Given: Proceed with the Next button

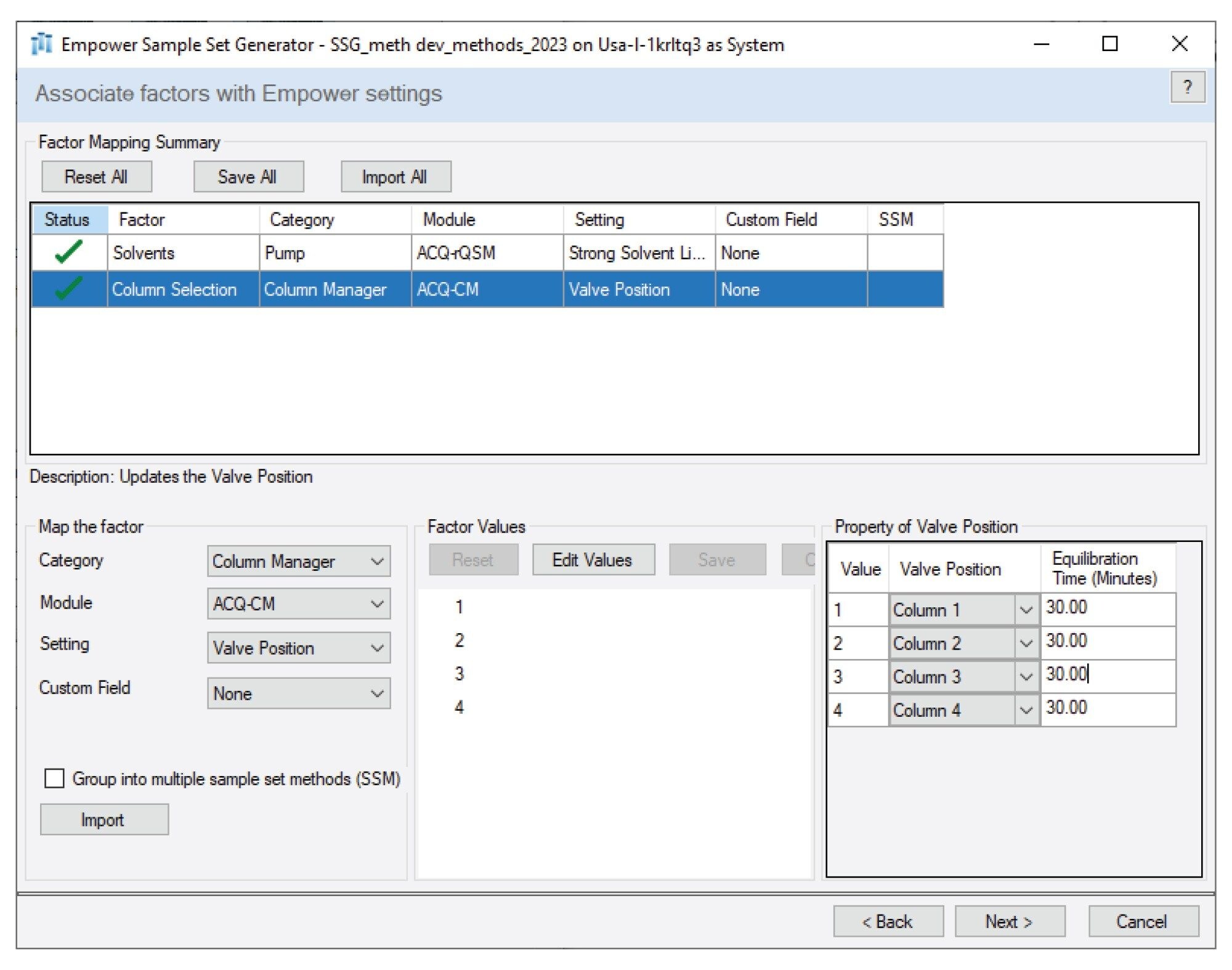Looking at the screenshot, I should pos(1010,921).
